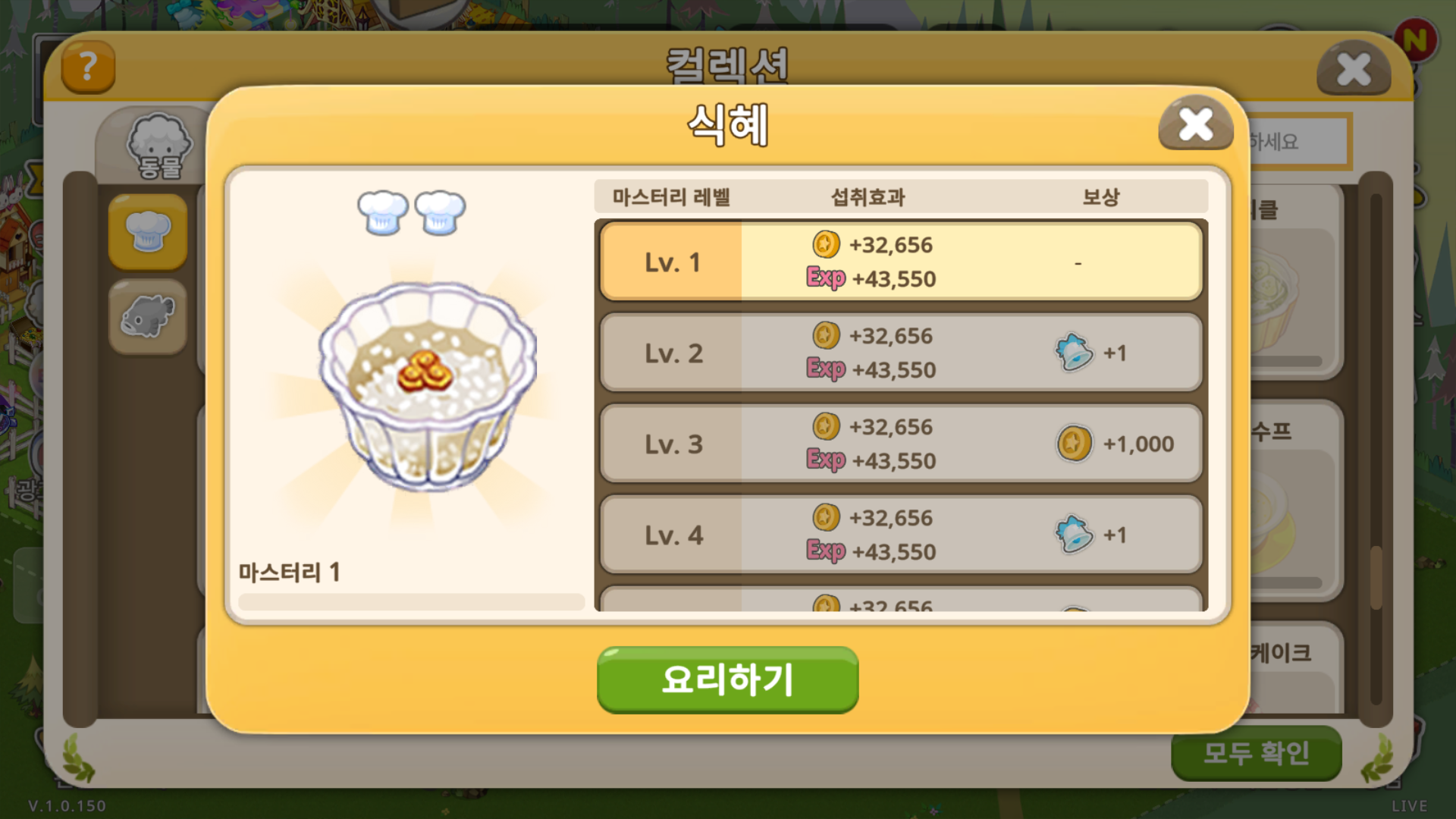The height and width of the screenshot is (819, 1456).
Task: Click the 마스터리 1 progress bar
Action: (x=411, y=602)
